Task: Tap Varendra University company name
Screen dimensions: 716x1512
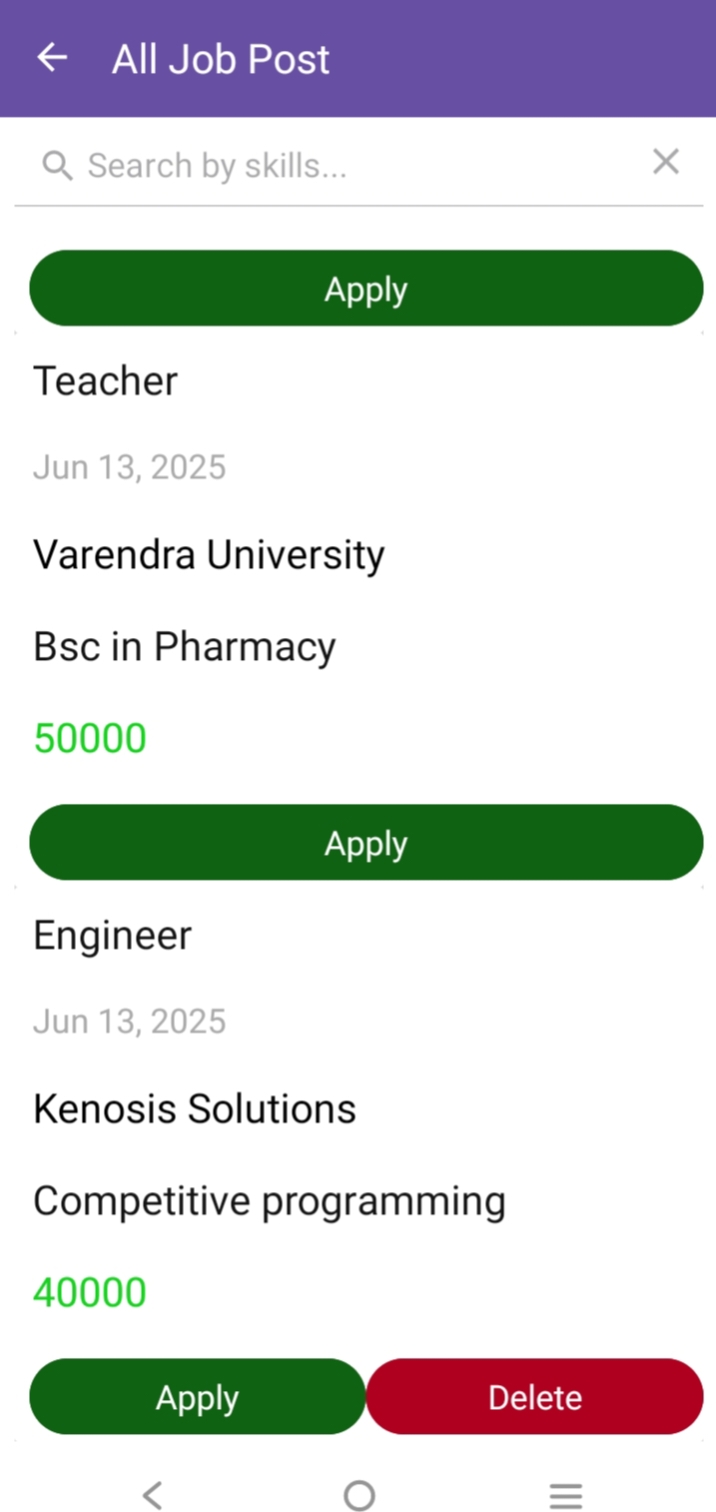Action: point(209,555)
